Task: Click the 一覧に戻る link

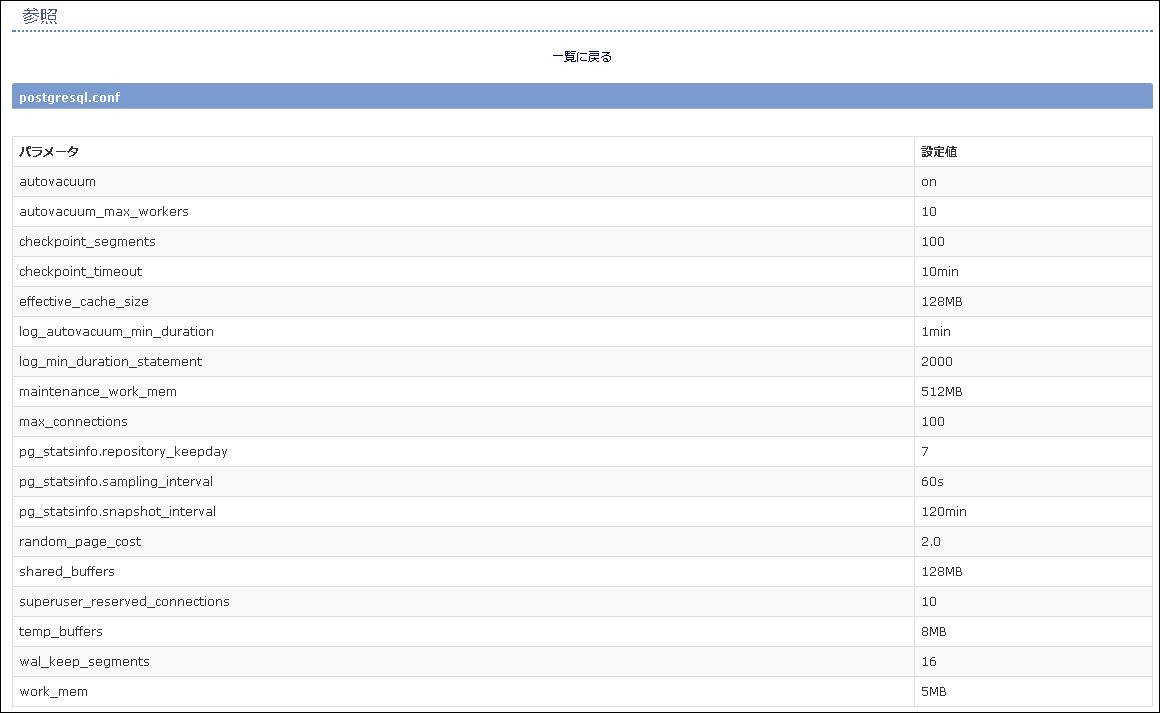Action: pos(582,57)
